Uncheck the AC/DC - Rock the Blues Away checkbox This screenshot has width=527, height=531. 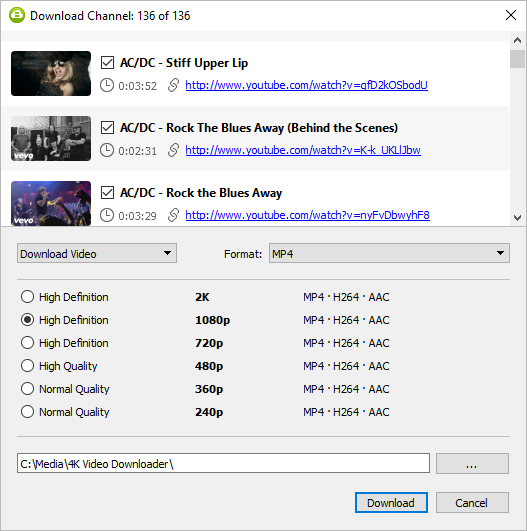point(107,193)
